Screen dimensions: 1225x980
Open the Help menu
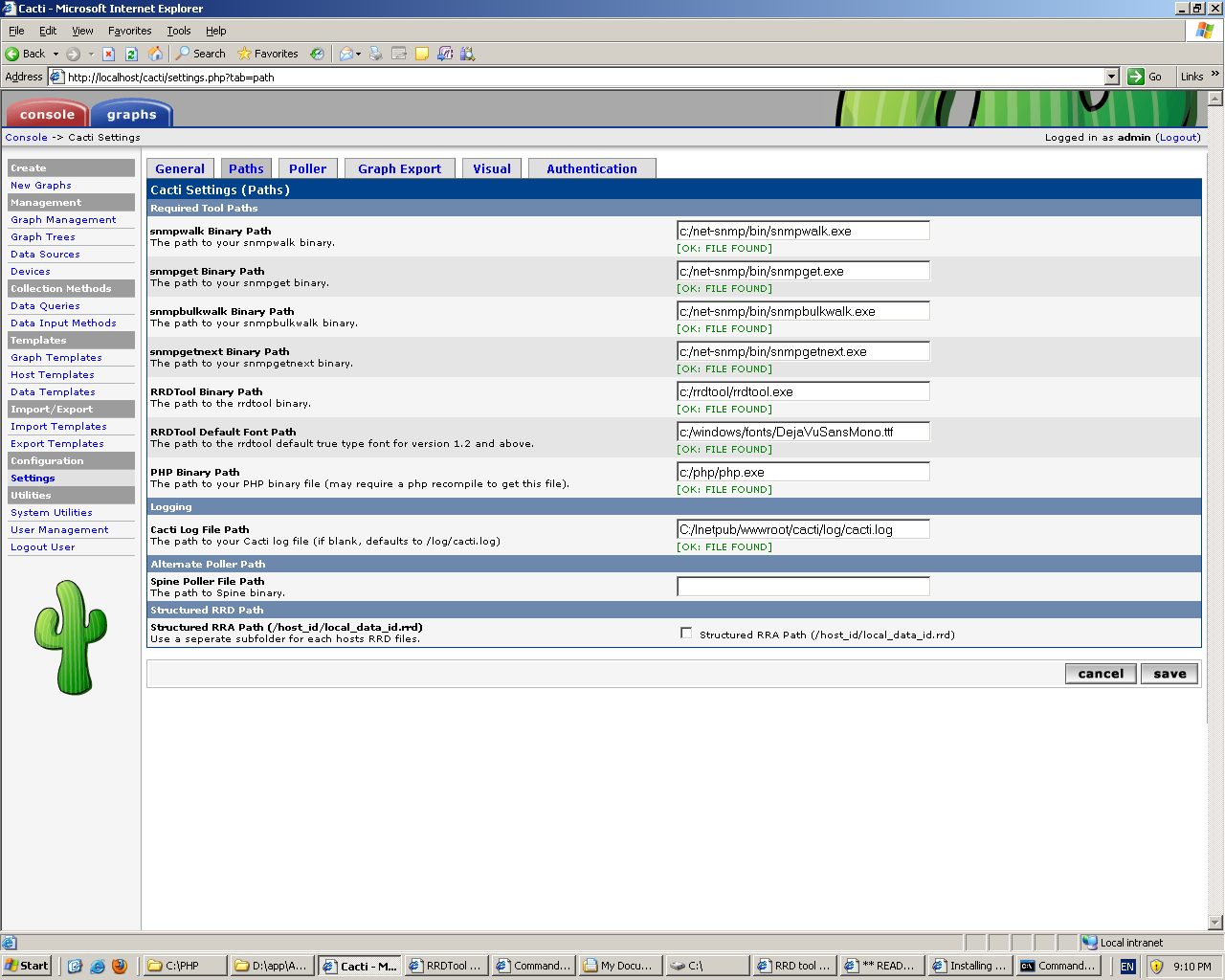[x=216, y=31]
